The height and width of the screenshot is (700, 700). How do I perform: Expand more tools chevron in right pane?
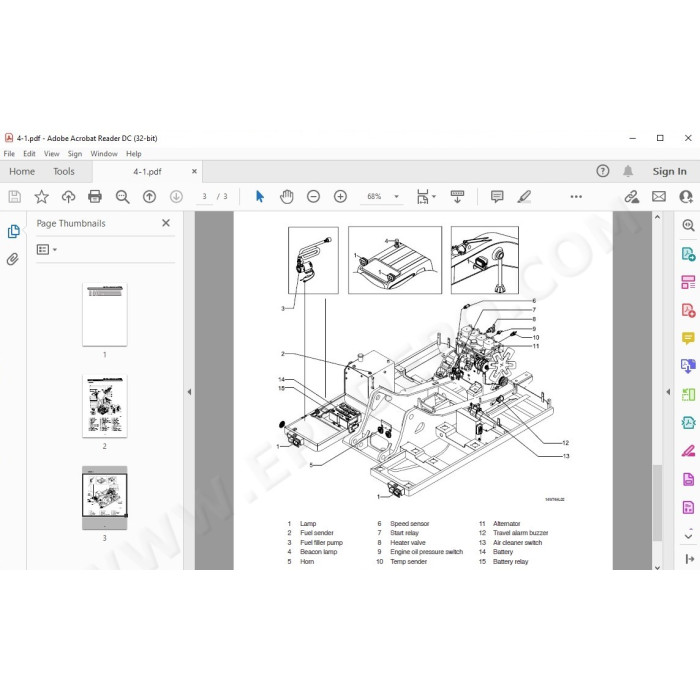688,535
